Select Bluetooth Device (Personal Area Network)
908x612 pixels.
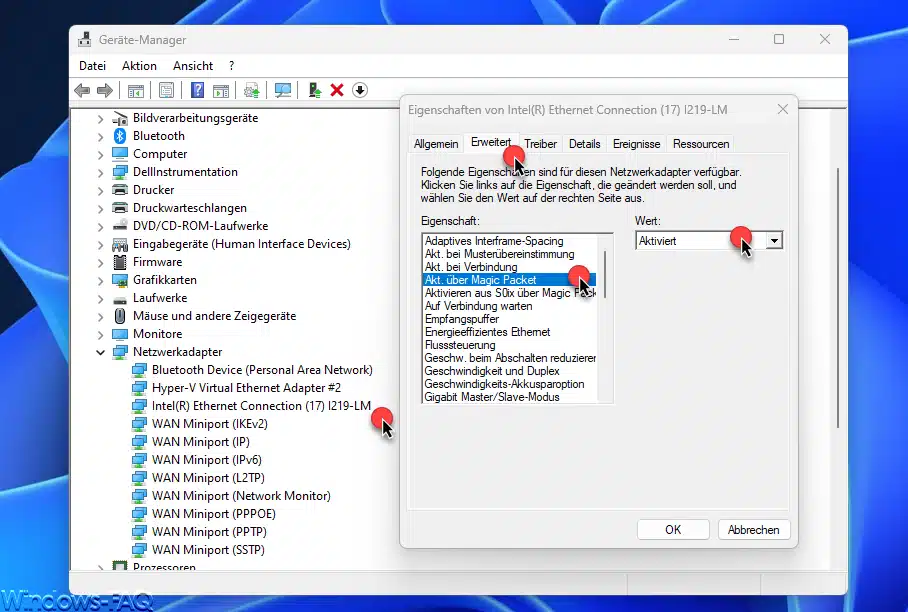pyautogui.click(x=262, y=370)
